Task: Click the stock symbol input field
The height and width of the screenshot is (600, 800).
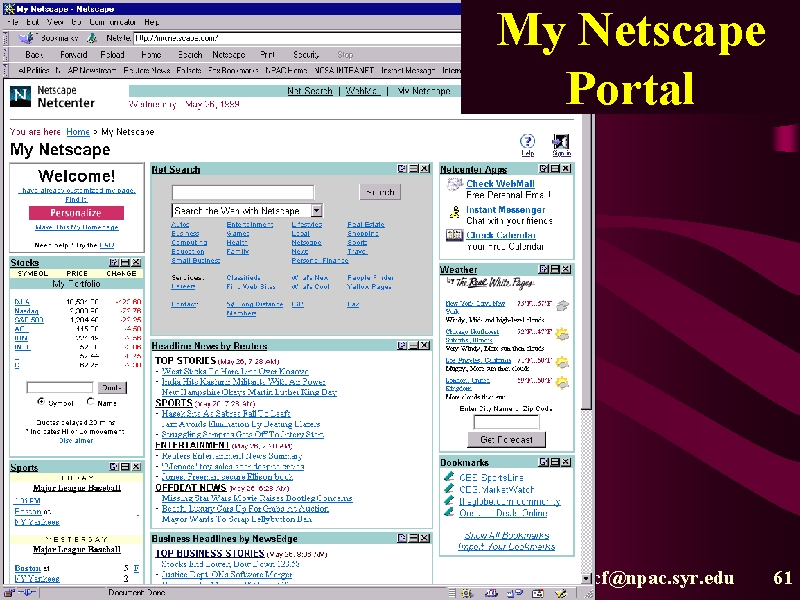Action: point(60,388)
